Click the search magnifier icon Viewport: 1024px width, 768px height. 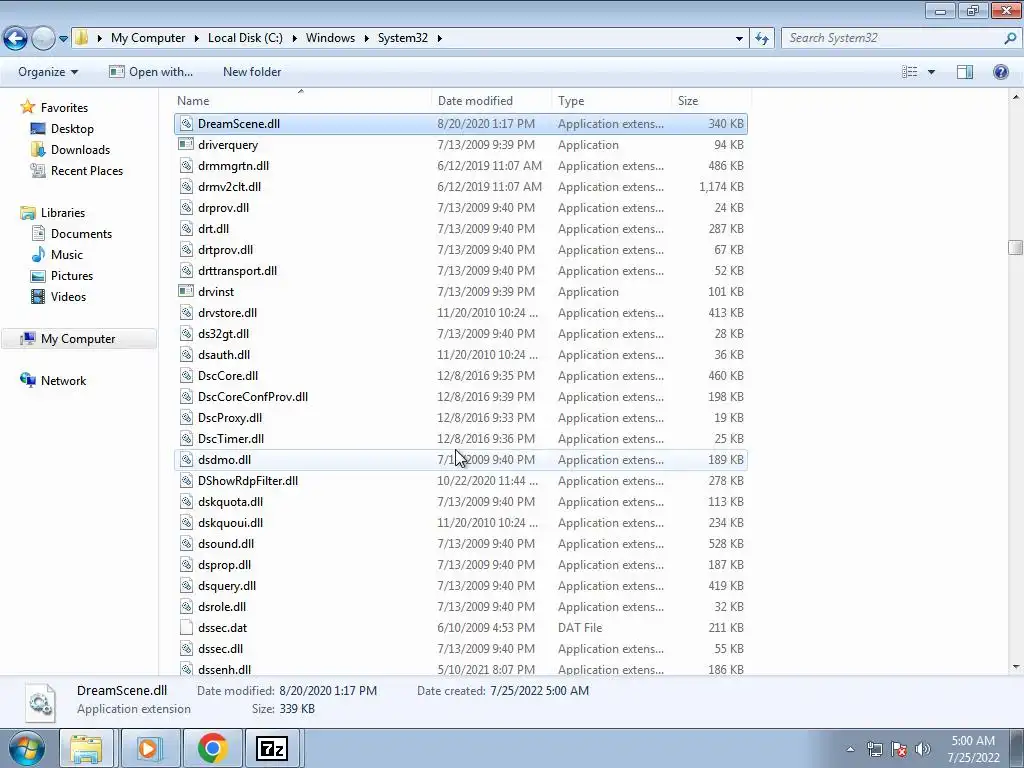pos(1010,38)
